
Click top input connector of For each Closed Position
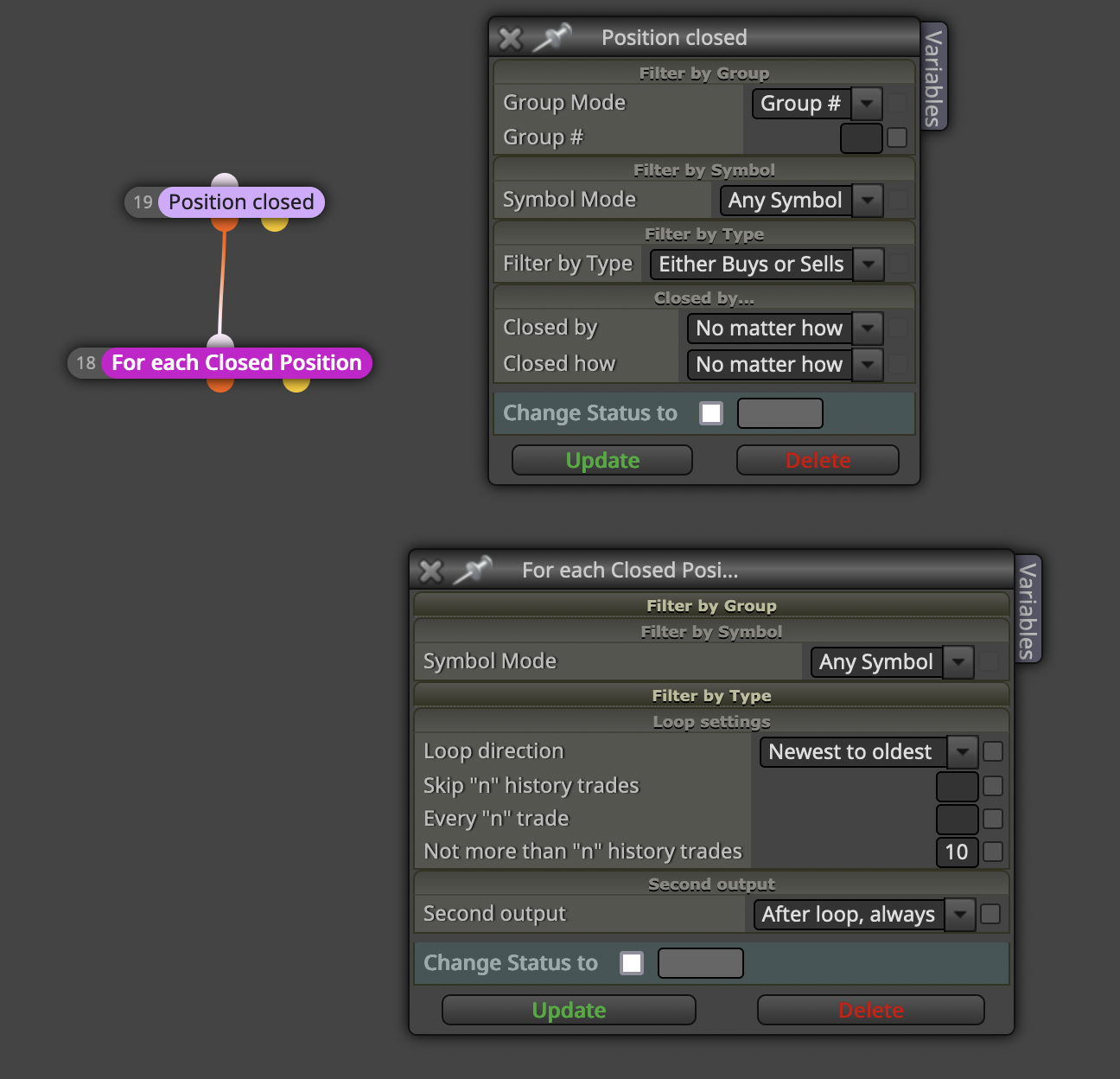tap(220, 342)
